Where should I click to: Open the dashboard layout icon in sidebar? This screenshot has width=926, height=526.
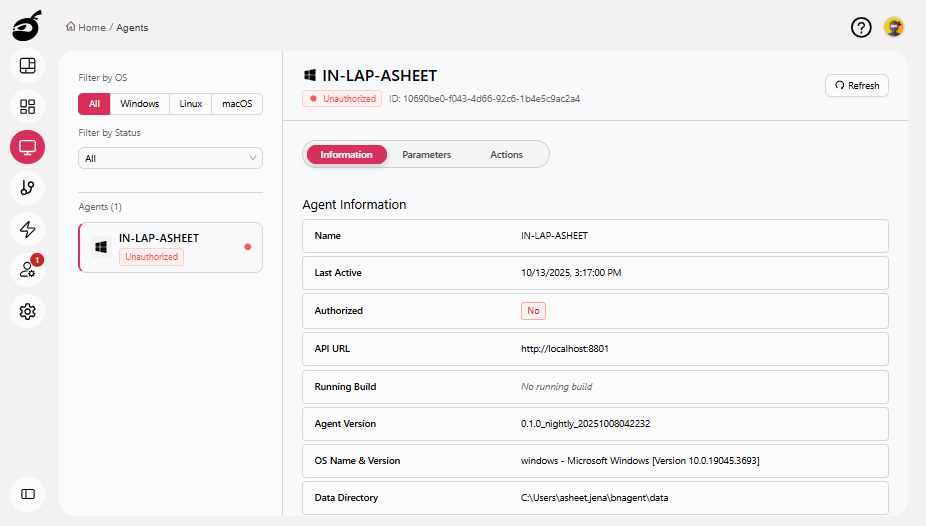point(28,66)
